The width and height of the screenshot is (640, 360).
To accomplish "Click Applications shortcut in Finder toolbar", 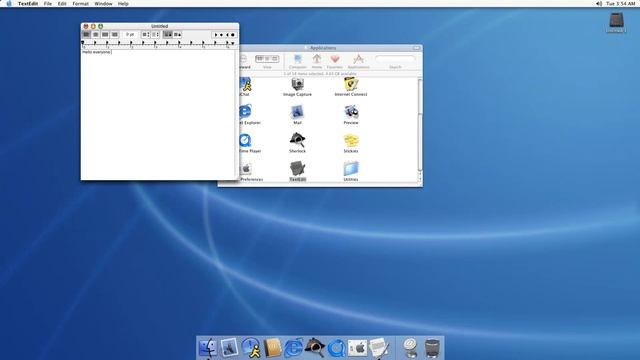I will coord(358,62).
